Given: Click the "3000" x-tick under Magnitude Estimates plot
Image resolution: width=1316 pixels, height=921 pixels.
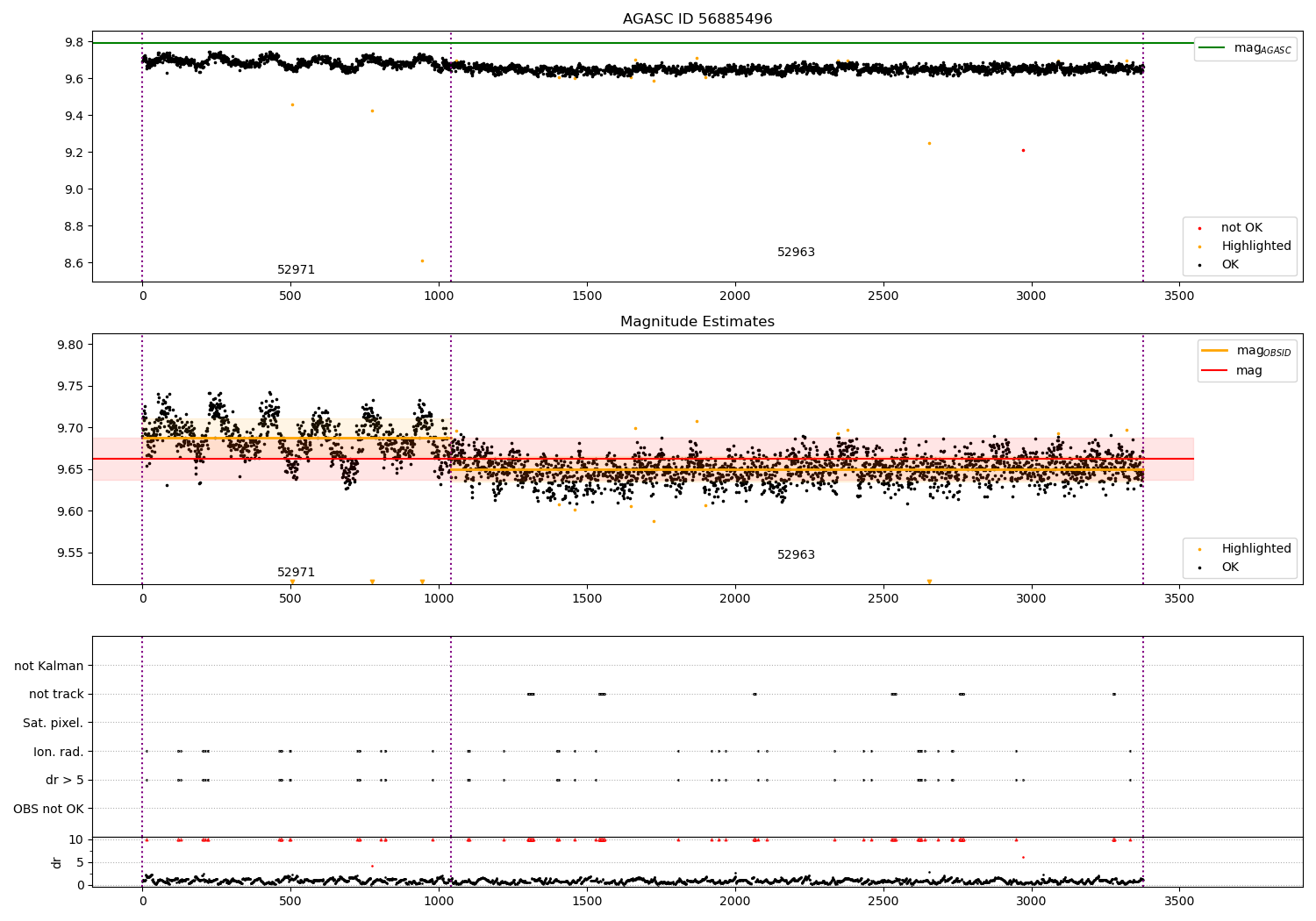Looking at the screenshot, I should tap(1031, 598).
